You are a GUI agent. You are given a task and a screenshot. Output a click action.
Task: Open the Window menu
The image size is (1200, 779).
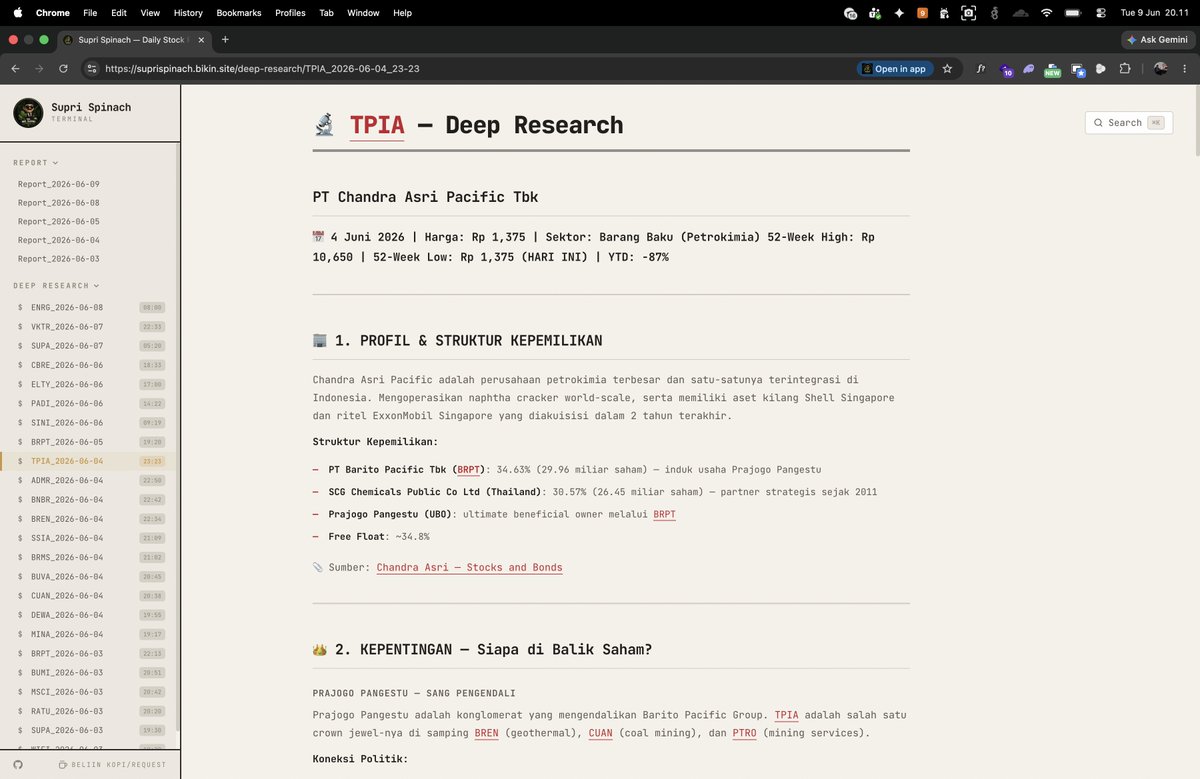363,13
